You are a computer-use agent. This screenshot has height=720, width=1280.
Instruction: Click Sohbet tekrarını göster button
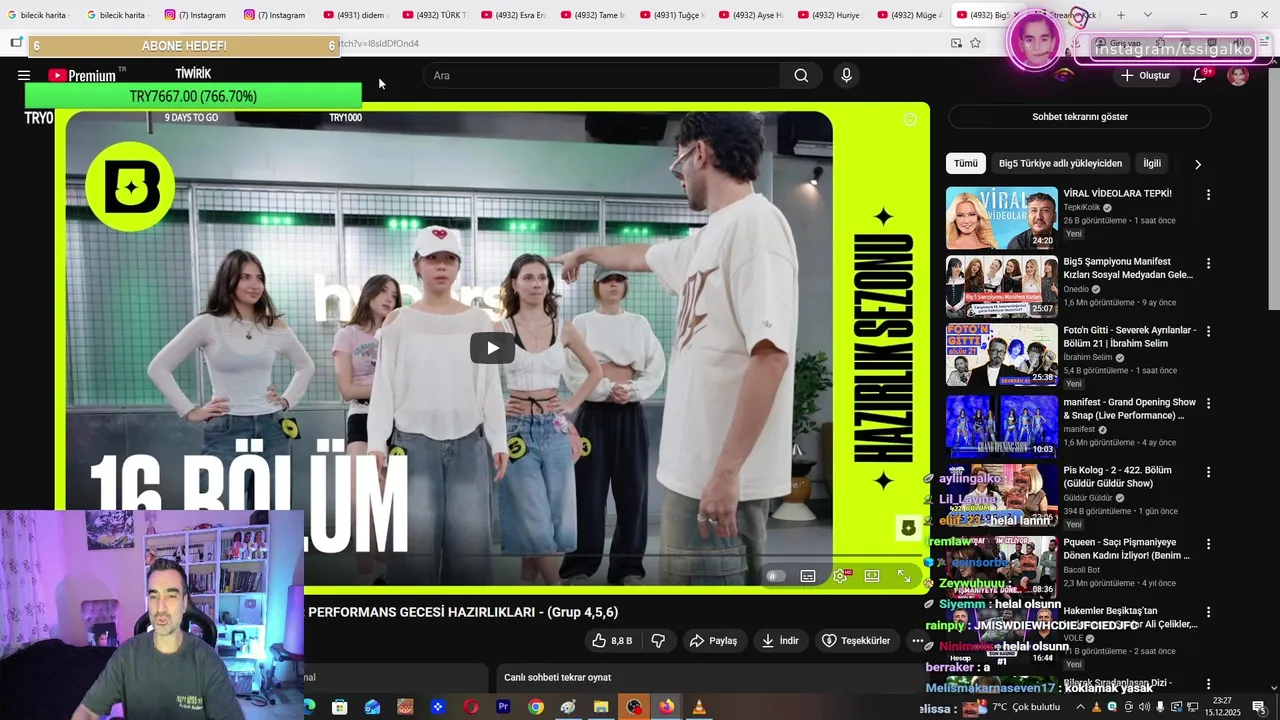[x=1080, y=117]
